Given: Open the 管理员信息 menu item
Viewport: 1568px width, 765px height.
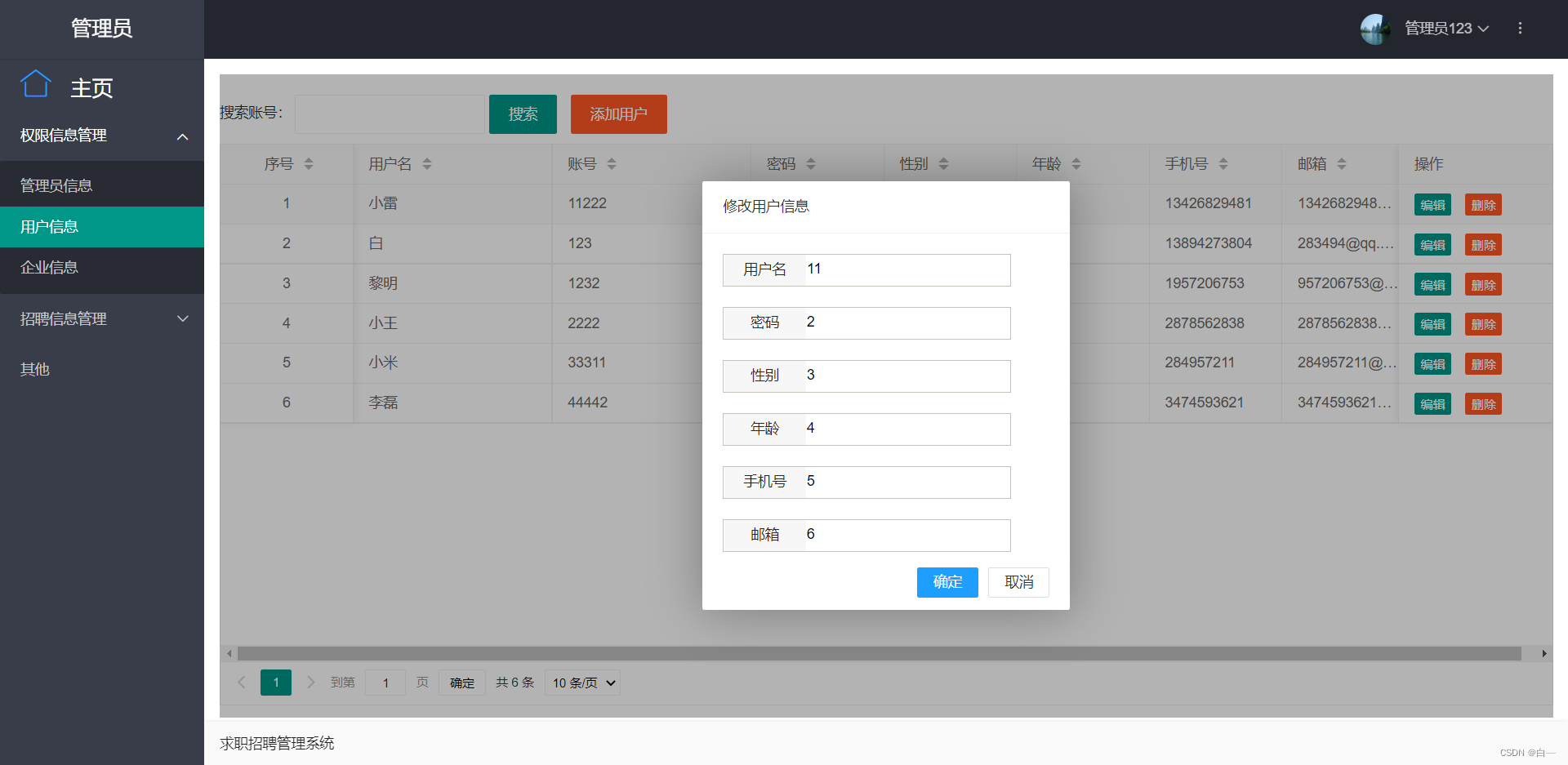Looking at the screenshot, I should 102,186.
